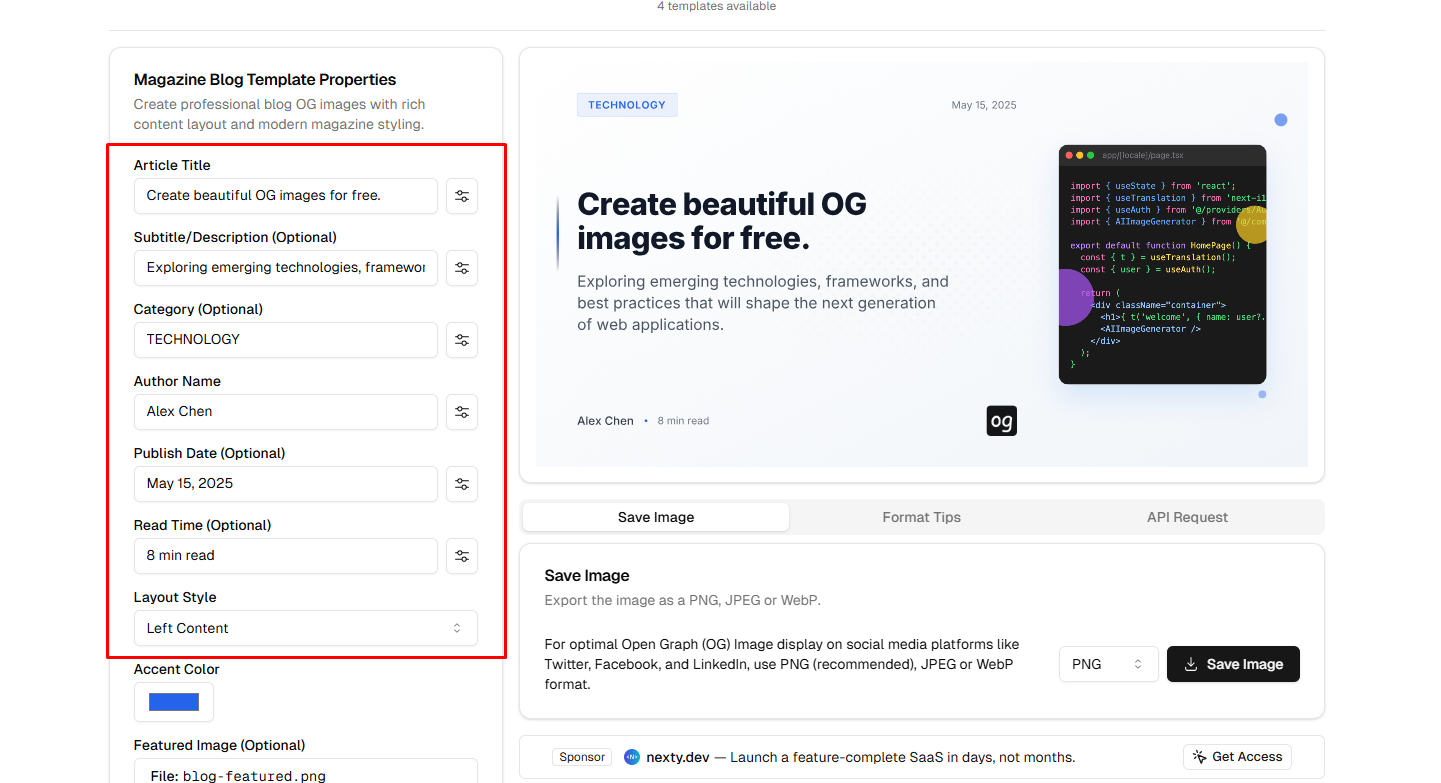
Task: Click the nexty.dev sponsor logo icon
Action: [x=632, y=757]
